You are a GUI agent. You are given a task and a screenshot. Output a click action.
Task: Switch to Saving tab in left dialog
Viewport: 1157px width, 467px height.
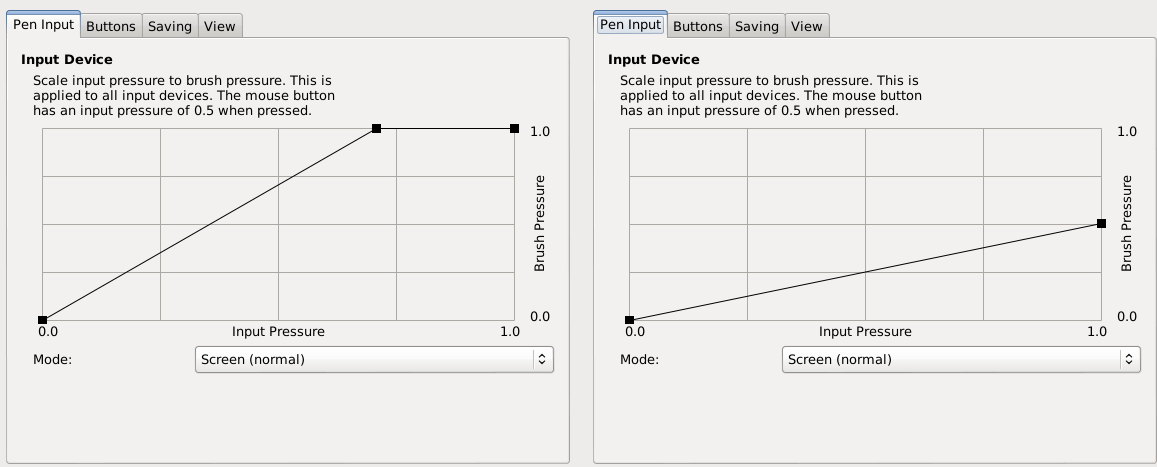coord(170,26)
